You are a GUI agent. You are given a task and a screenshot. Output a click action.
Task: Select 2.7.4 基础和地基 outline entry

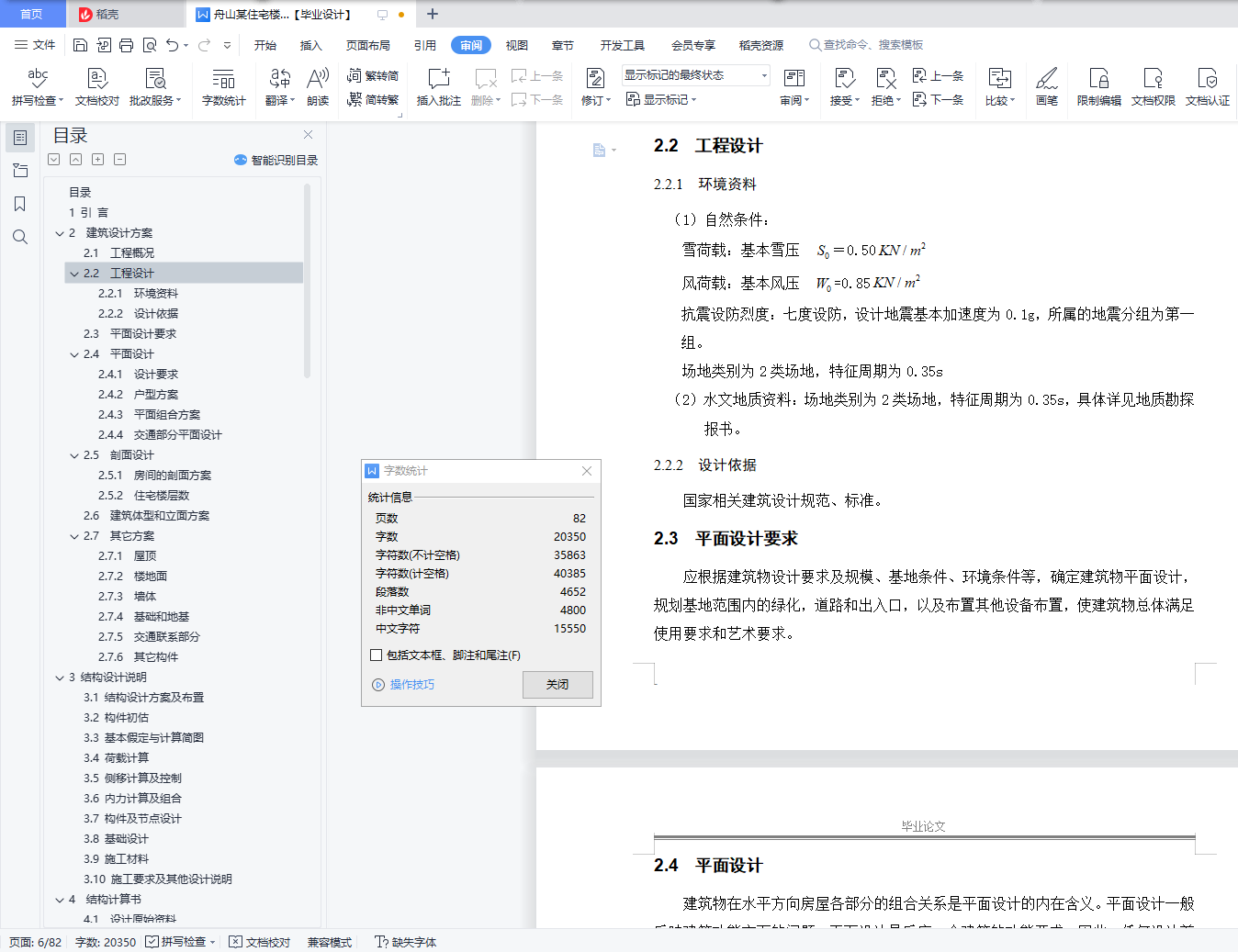click(144, 617)
